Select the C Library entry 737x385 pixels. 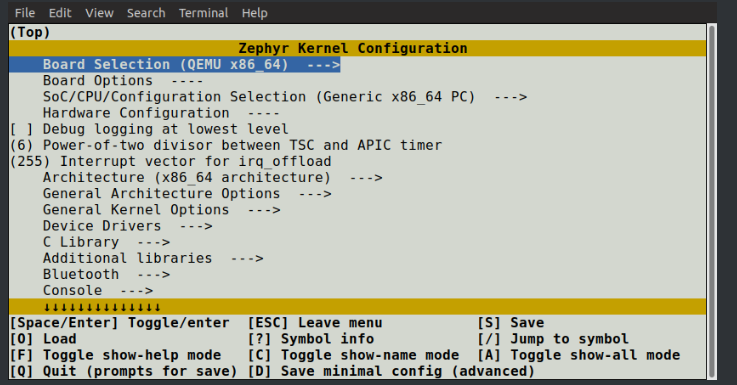pyautogui.click(x=106, y=242)
